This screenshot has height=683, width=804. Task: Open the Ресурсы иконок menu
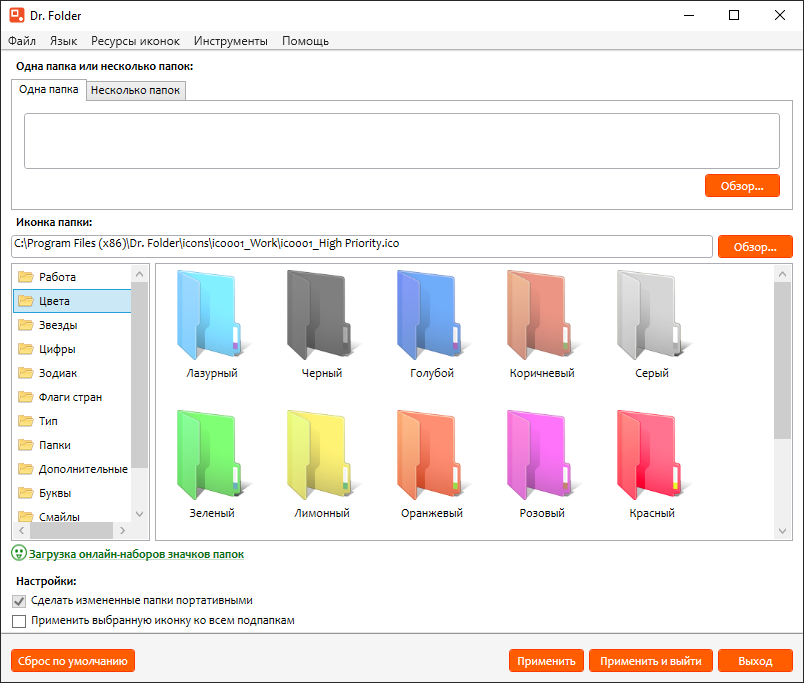click(x=135, y=41)
